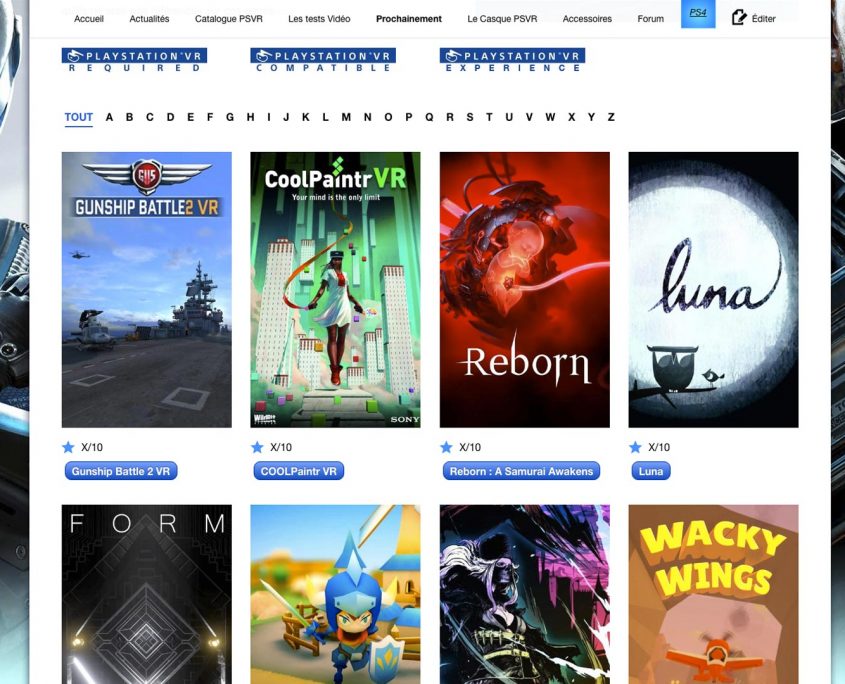Image resolution: width=845 pixels, height=684 pixels.
Task: Open the FORM game cover
Action: coord(147,594)
